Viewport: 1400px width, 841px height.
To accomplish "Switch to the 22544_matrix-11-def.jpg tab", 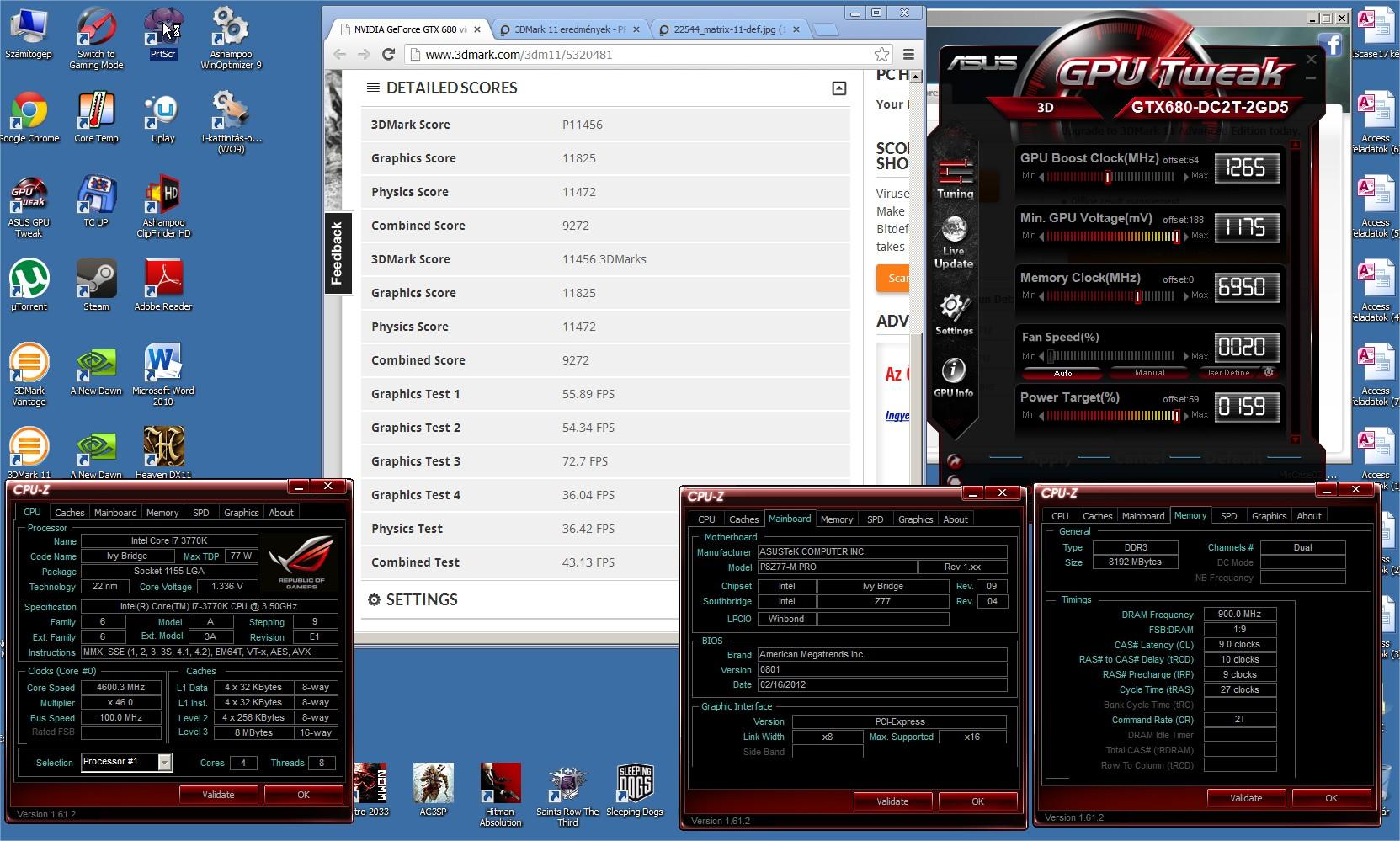I will 730,29.
